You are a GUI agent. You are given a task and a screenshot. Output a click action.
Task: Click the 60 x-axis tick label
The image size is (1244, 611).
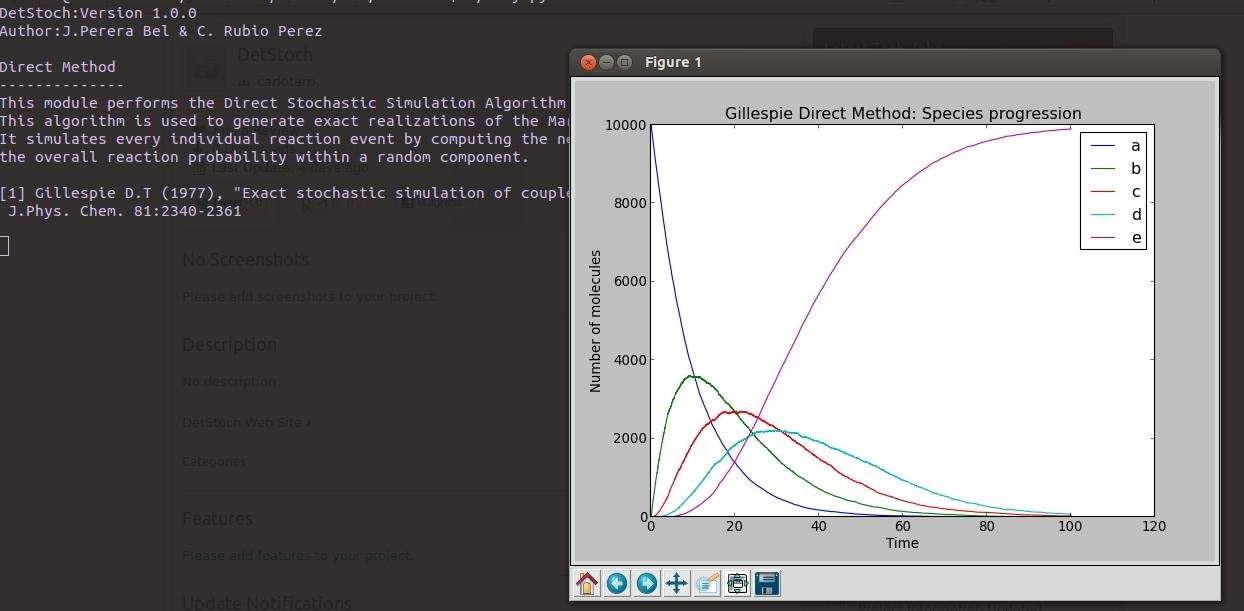point(903,527)
